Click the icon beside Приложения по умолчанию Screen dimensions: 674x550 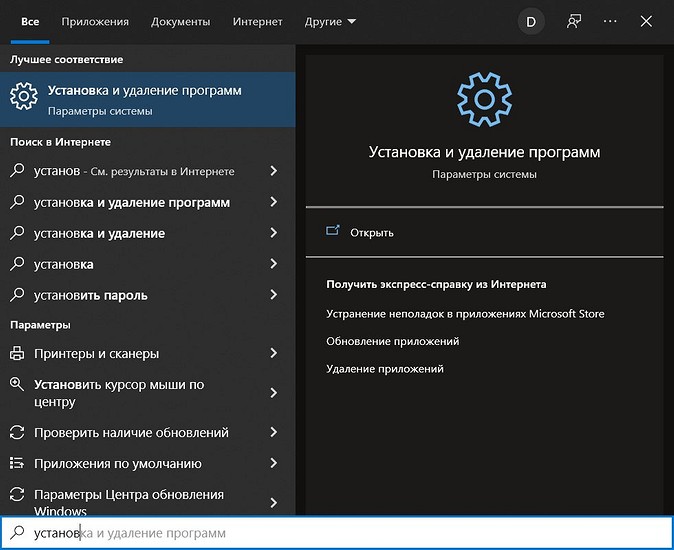[x=17, y=463]
